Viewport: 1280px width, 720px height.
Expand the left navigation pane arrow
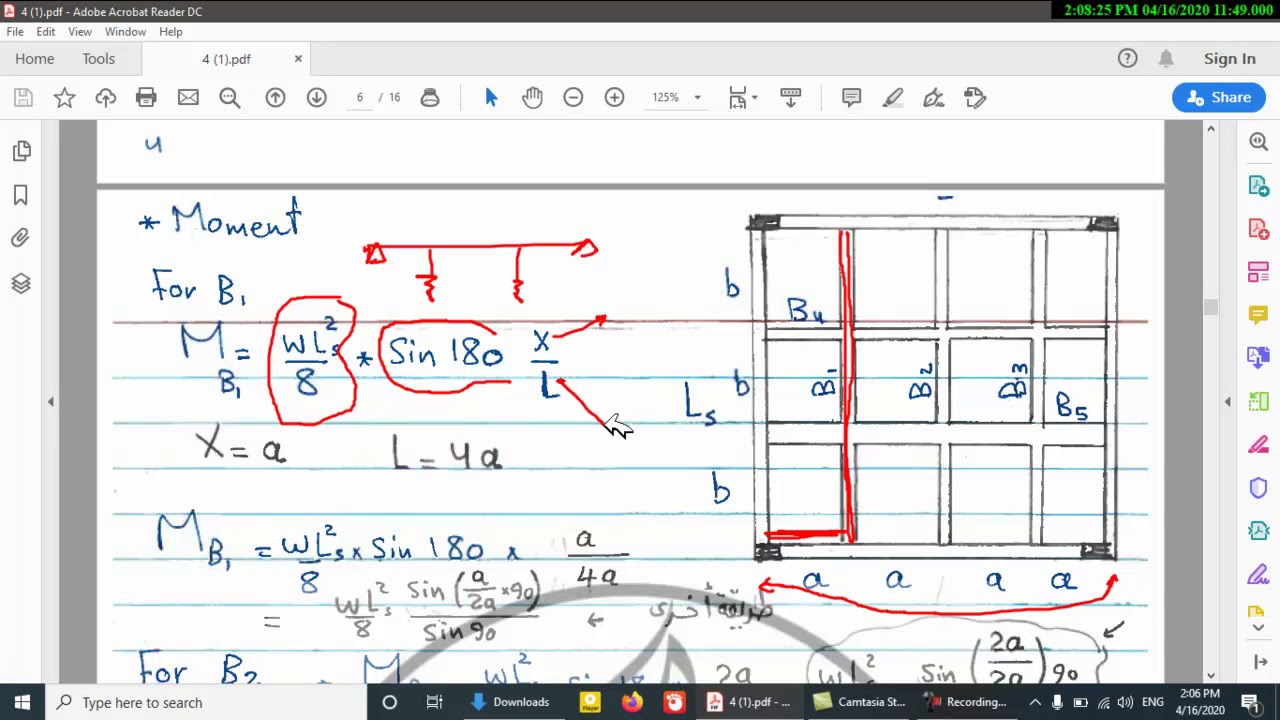coord(51,401)
